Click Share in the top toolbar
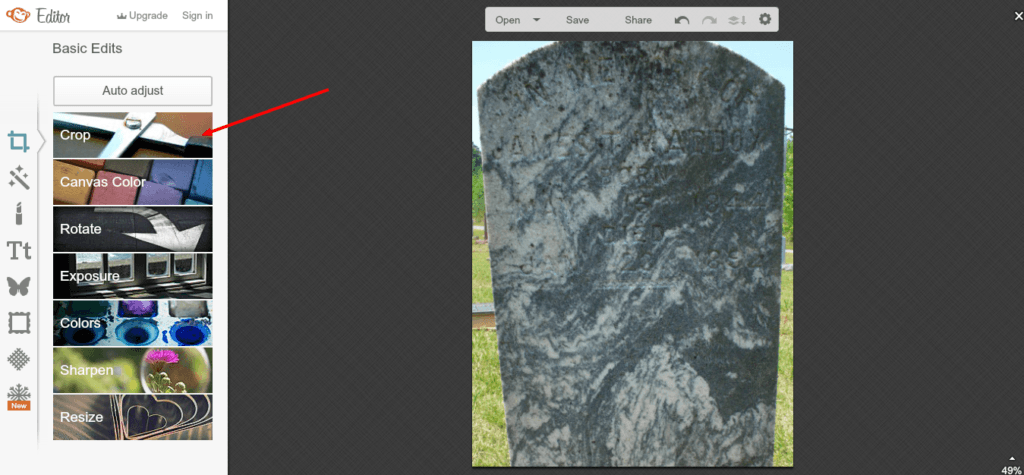Screen dimensions: 1024x475 [x=638, y=20]
